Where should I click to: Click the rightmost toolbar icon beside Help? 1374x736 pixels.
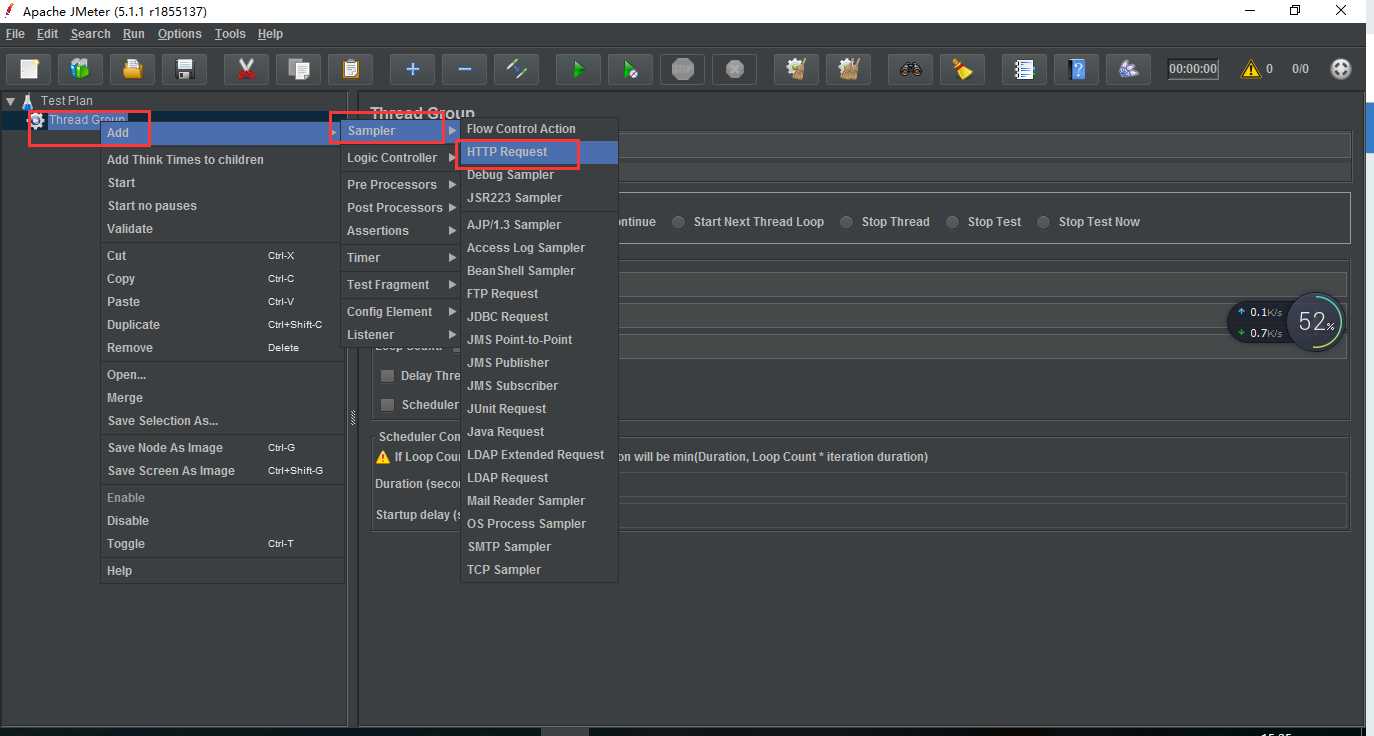[1128, 69]
